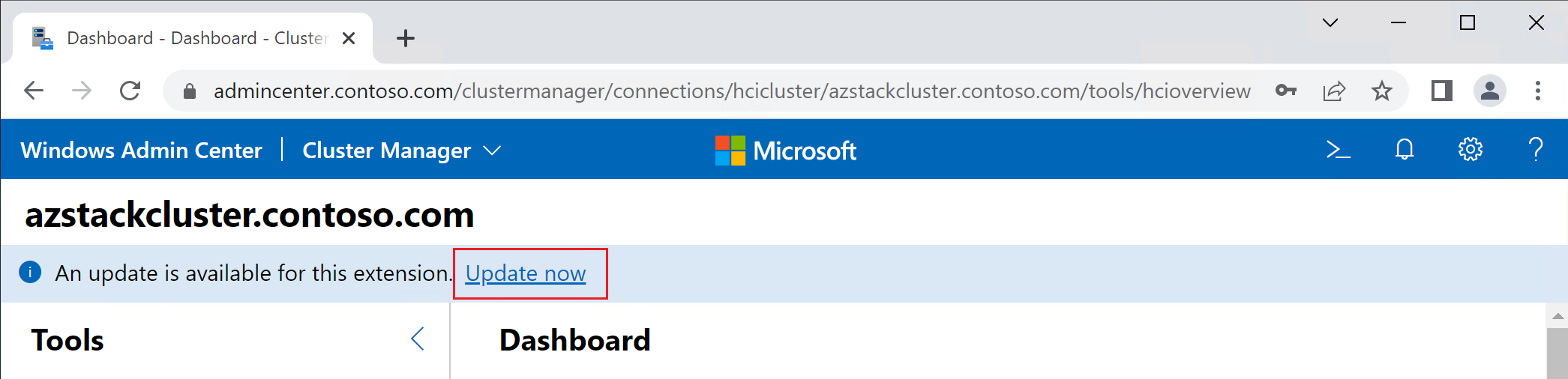The height and width of the screenshot is (379, 1568).
Task: Toggle the browser side panel icon
Action: 1442,91
